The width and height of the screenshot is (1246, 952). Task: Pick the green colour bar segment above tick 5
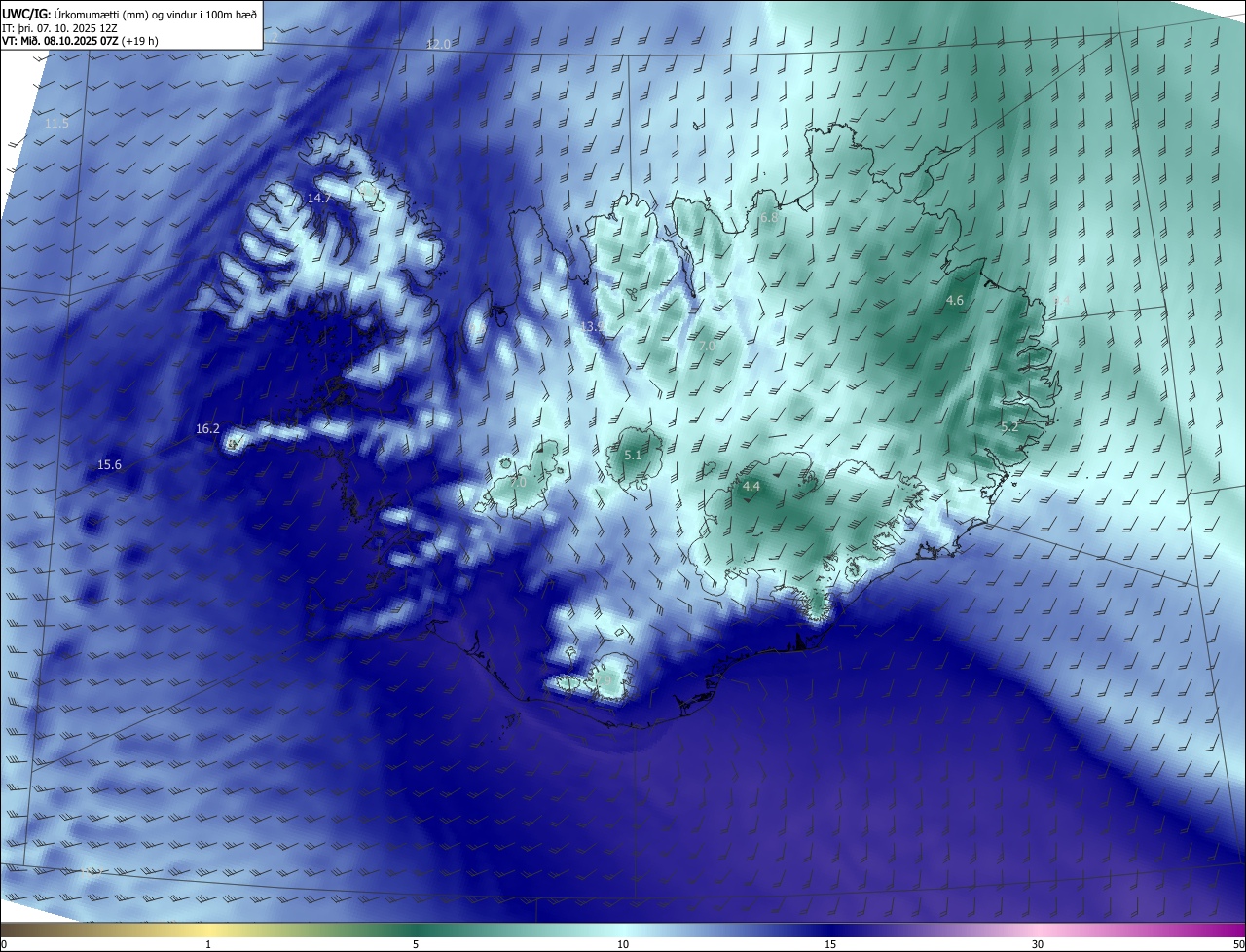tap(416, 930)
